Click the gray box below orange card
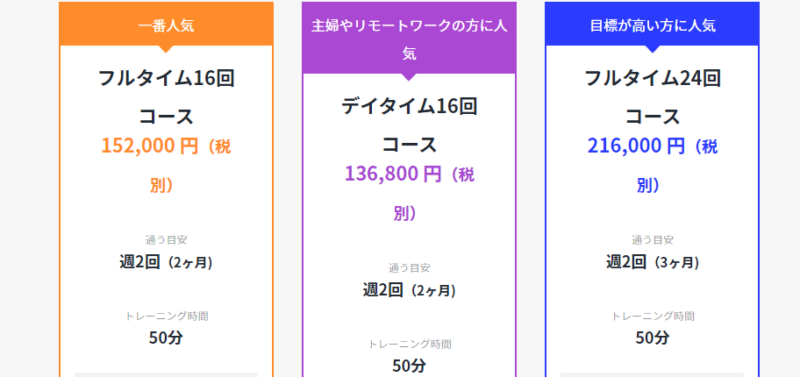Screen dimensions: 800x377 166,374
